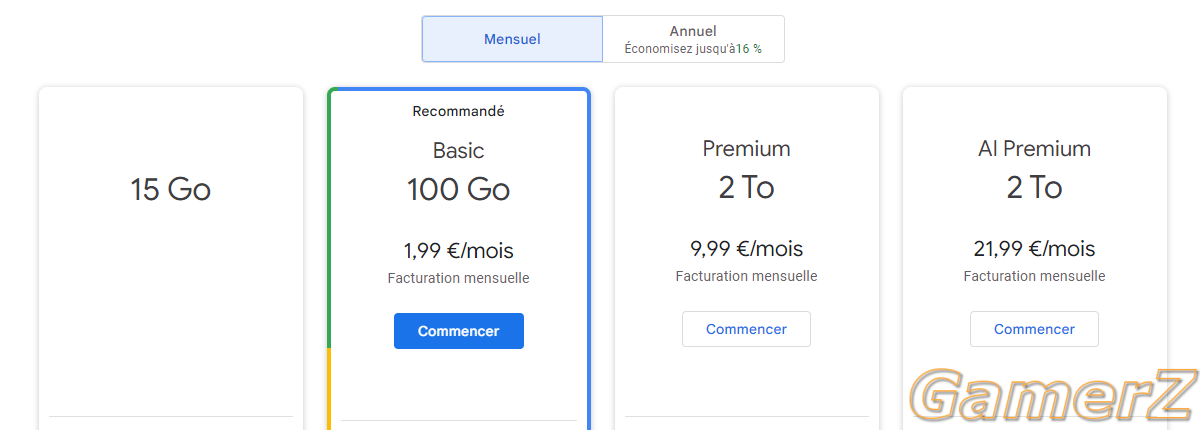Click the 1,99 €/mois price
The height and width of the screenshot is (430, 1200).
click(459, 251)
